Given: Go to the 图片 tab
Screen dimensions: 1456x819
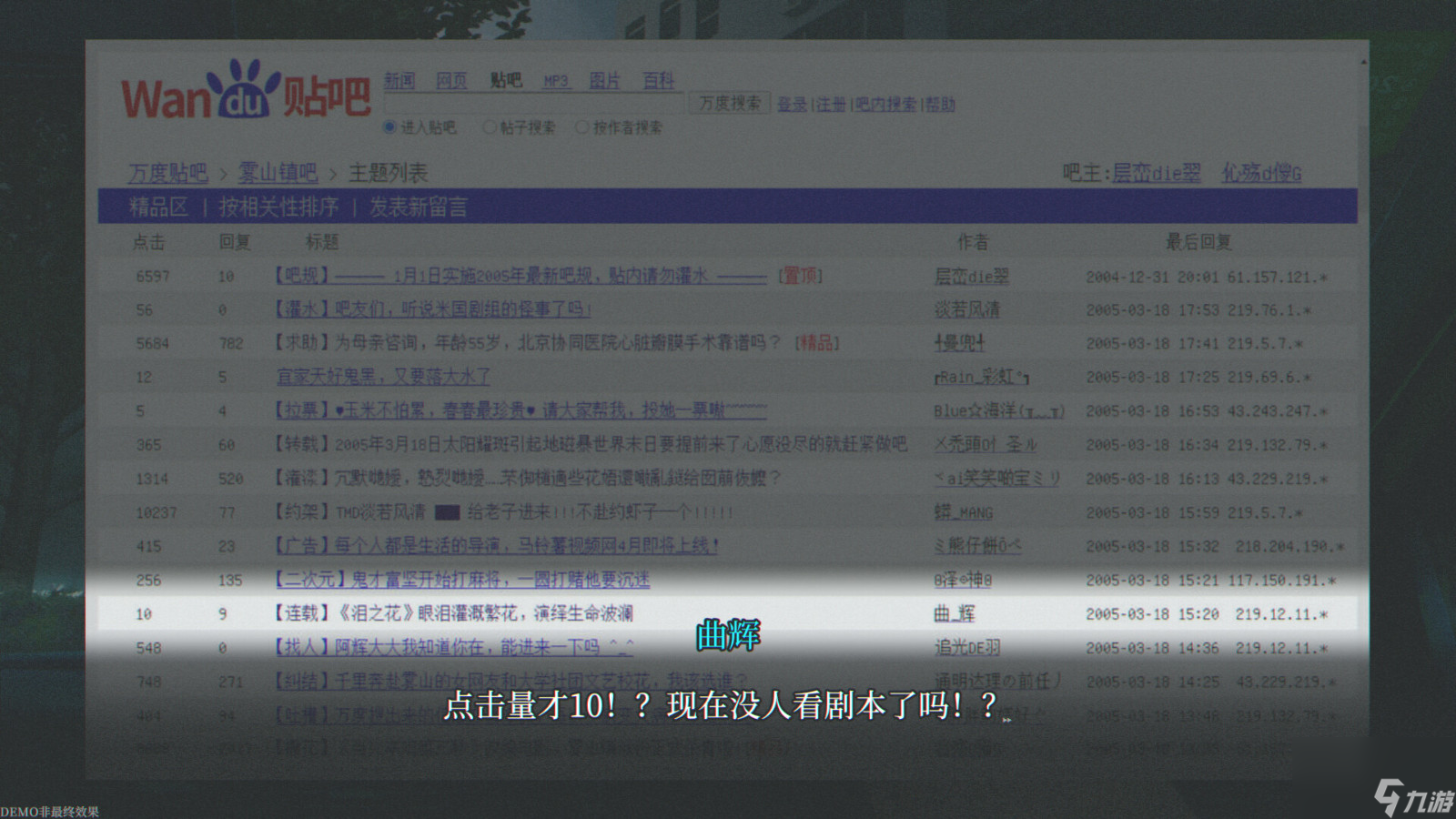Looking at the screenshot, I should [605, 81].
